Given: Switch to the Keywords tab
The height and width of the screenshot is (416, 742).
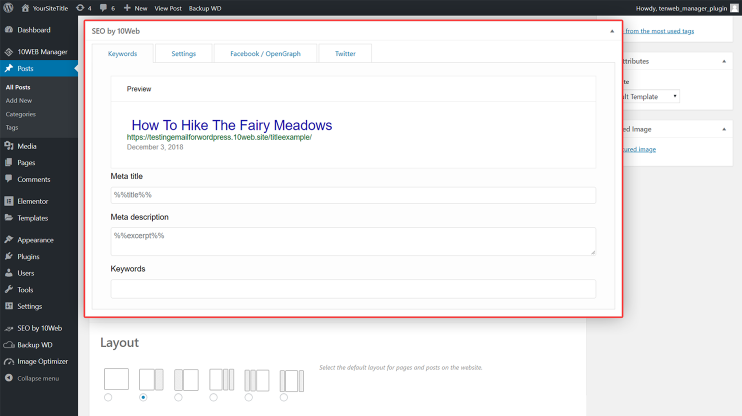Looking at the screenshot, I should [x=123, y=53].
